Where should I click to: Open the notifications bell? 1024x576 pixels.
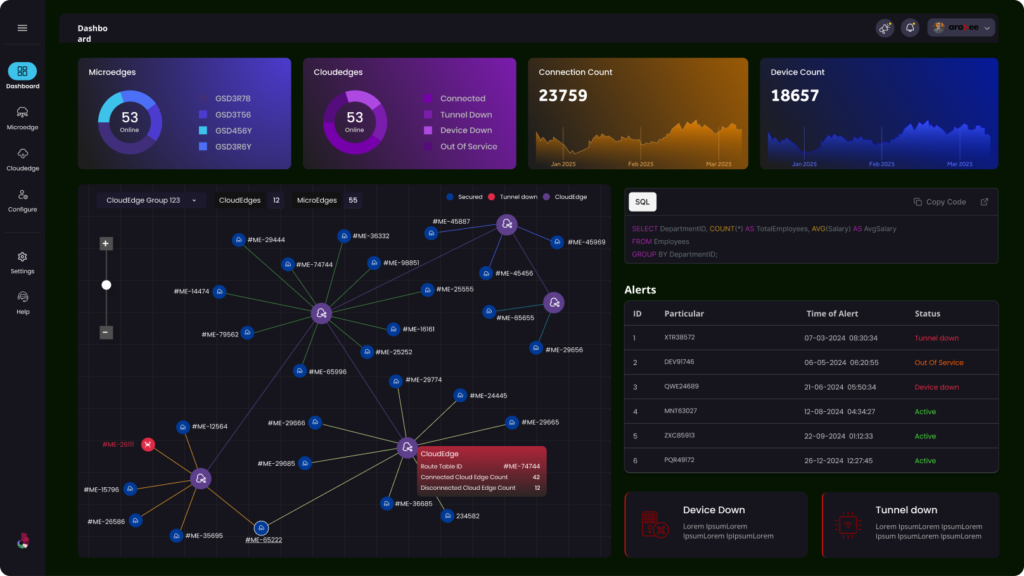(910, 28)
